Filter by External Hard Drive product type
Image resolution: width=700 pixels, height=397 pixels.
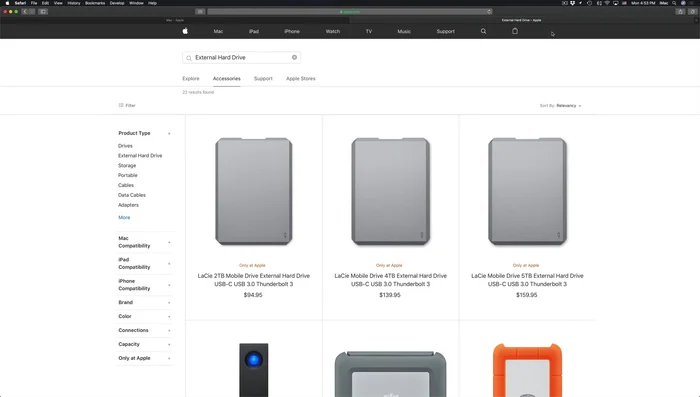point(140,156)
